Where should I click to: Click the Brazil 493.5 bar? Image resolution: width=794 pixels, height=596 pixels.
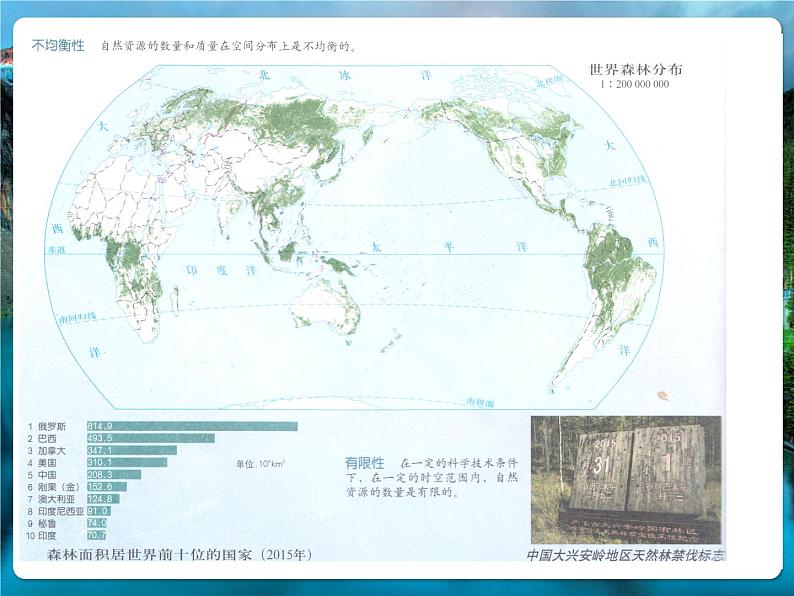click(x=150, y=438)
